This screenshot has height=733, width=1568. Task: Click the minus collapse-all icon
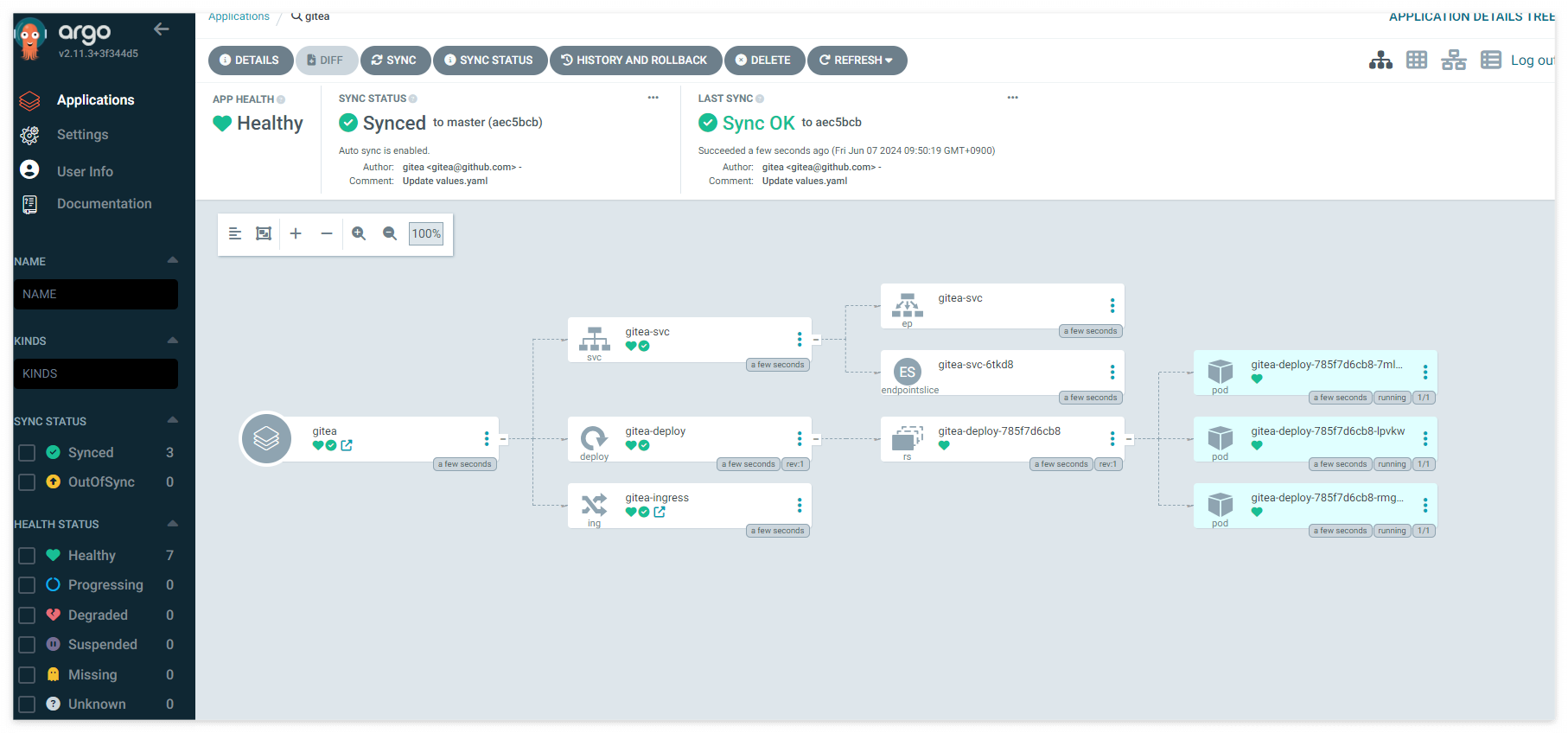327,233
